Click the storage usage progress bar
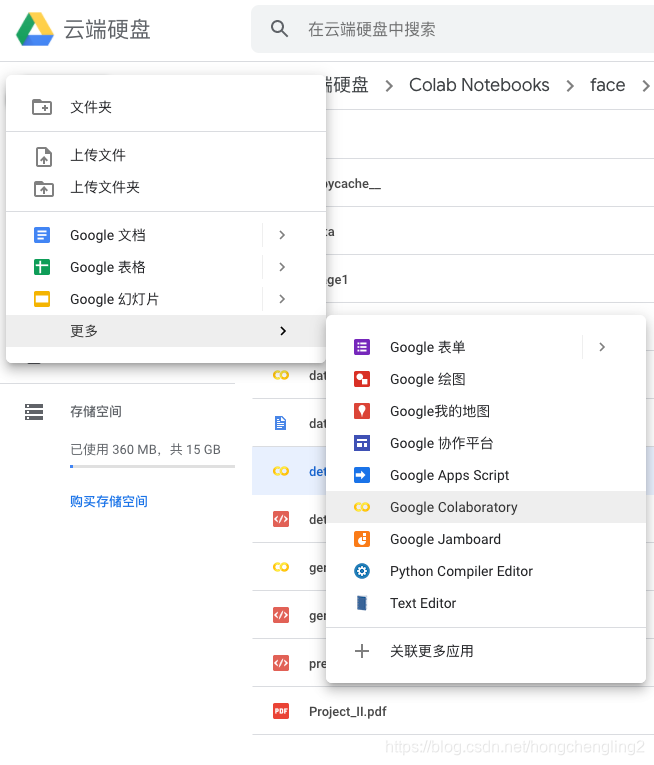The image size is (654, 765). (152, 466)
